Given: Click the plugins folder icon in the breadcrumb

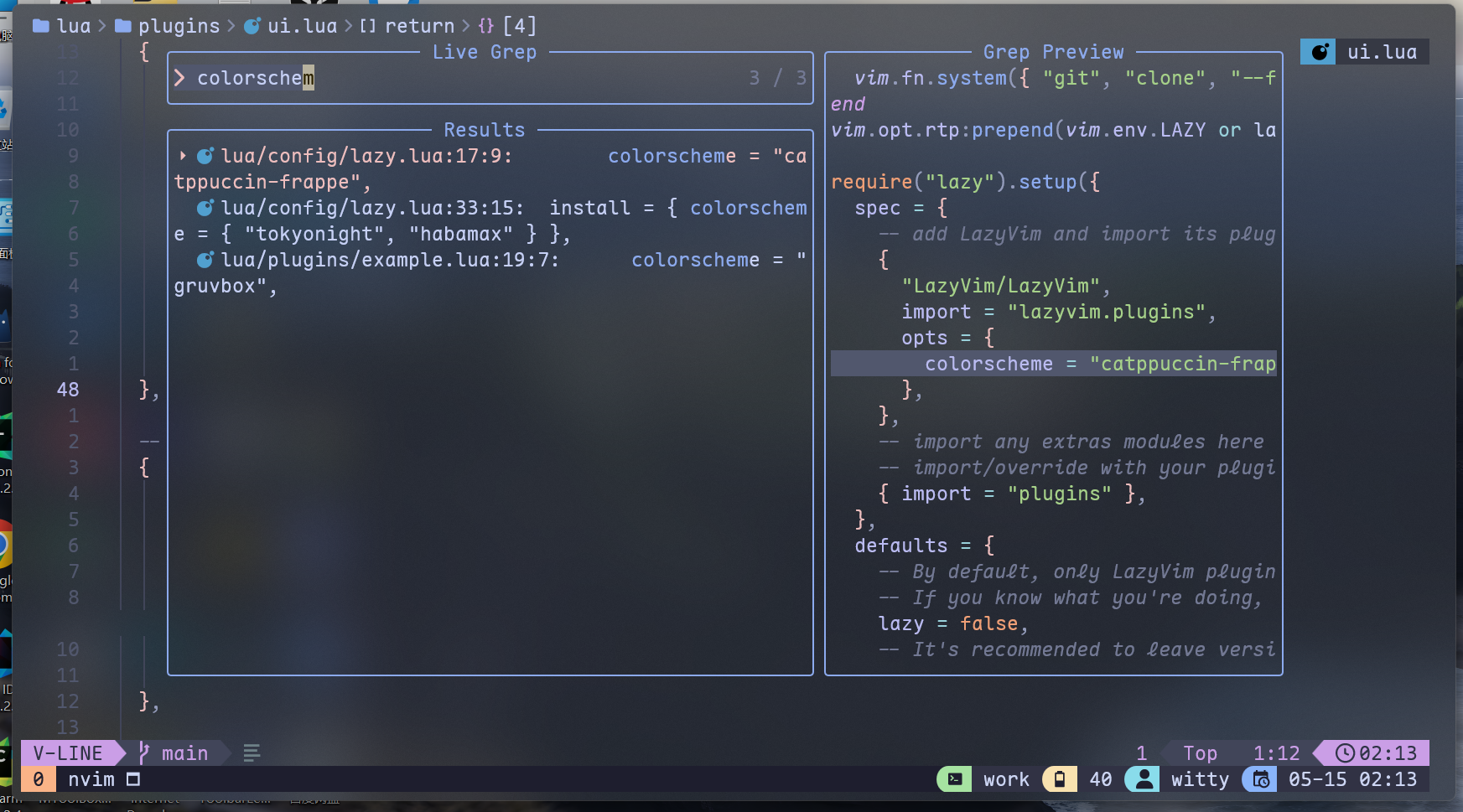Looking at the screenshot, I should pyautogui.click(x=122, y=25).
